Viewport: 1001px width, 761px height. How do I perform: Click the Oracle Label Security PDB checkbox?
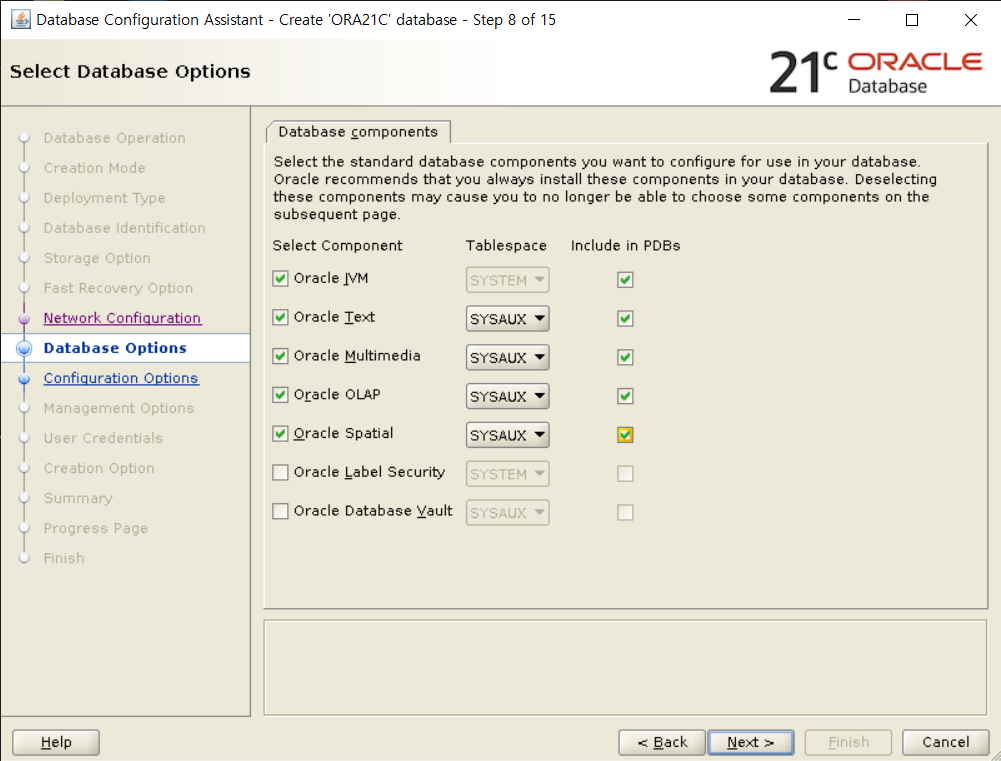point(625,474)
